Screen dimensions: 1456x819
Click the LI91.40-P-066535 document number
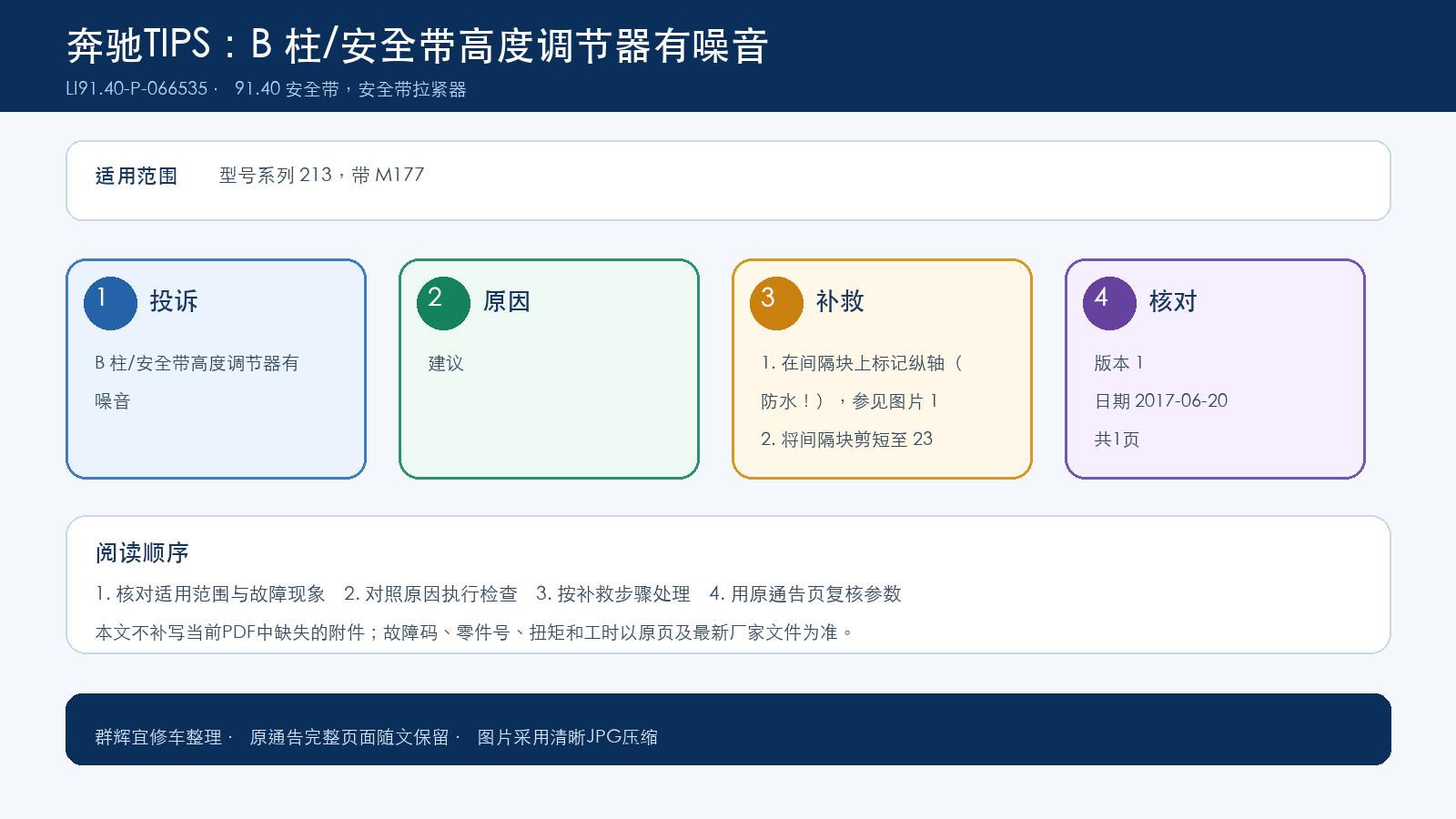pos(136,89)
